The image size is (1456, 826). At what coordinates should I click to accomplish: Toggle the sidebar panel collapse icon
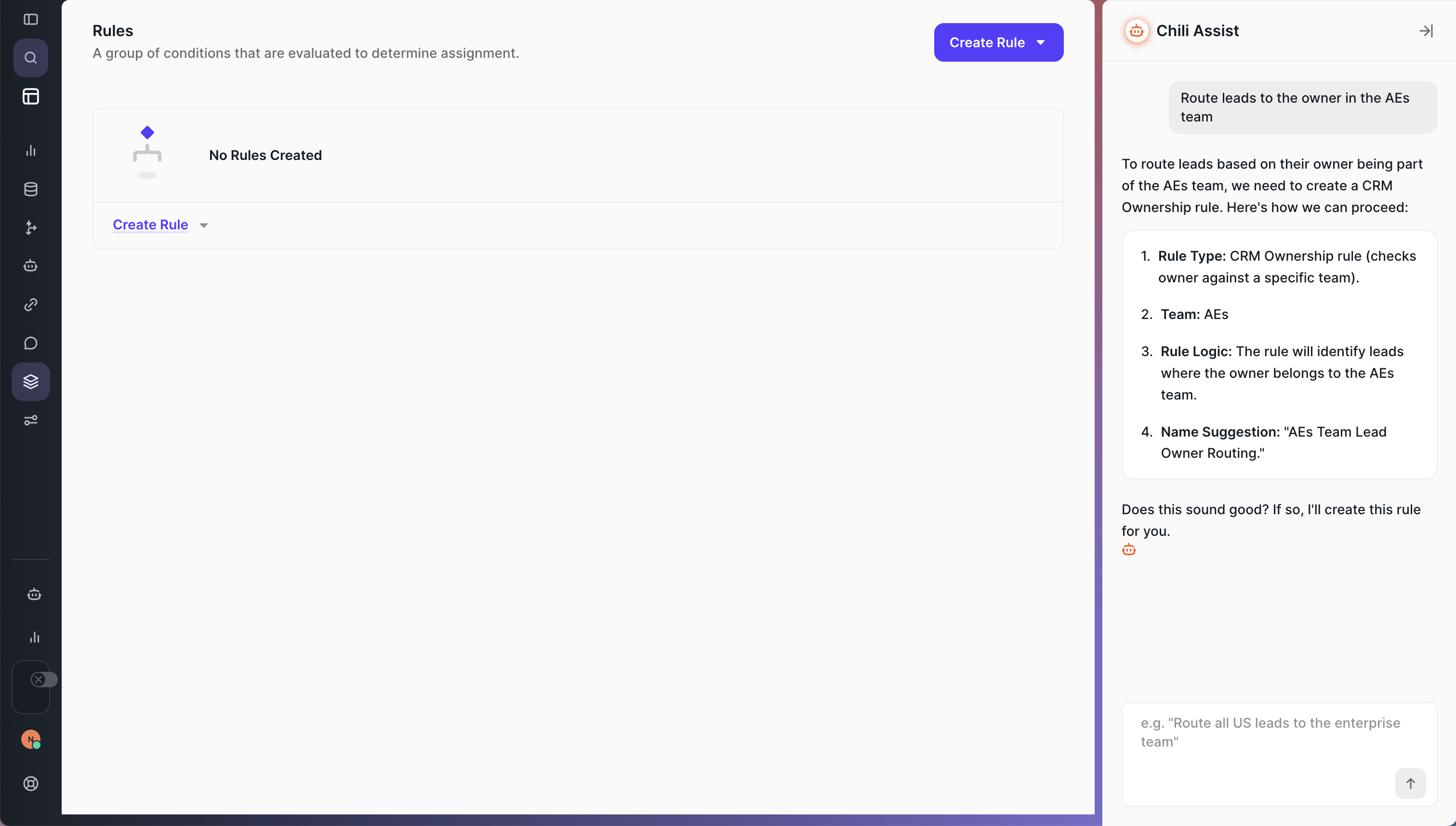click(x=31, y=19)
